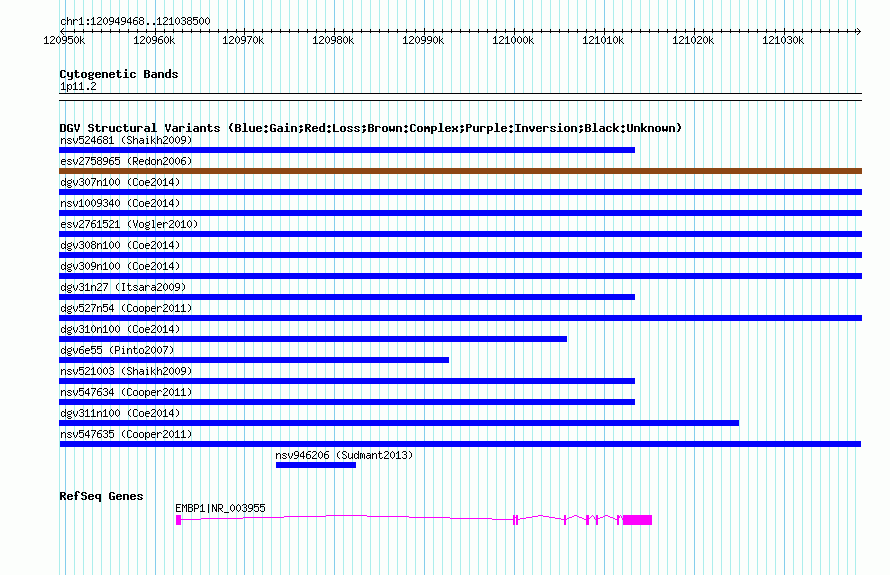This screenshot has height=575, width=890.
Task: Open dgv308n100 (Coe2014) entry
Action: (x=120, y=245)
